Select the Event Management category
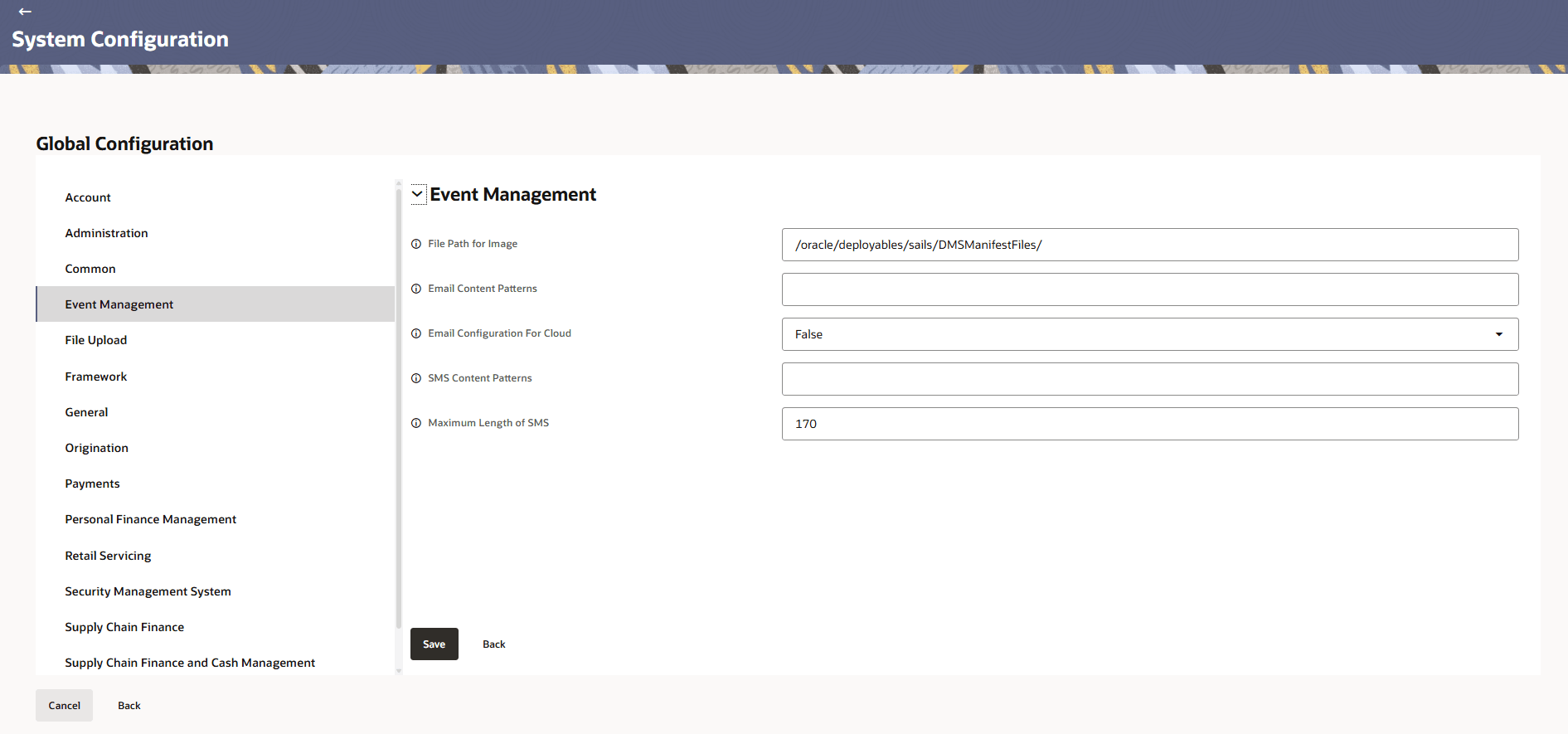Image resolution: width=1568 pixels, height=734 pixels. pos(215,304)
